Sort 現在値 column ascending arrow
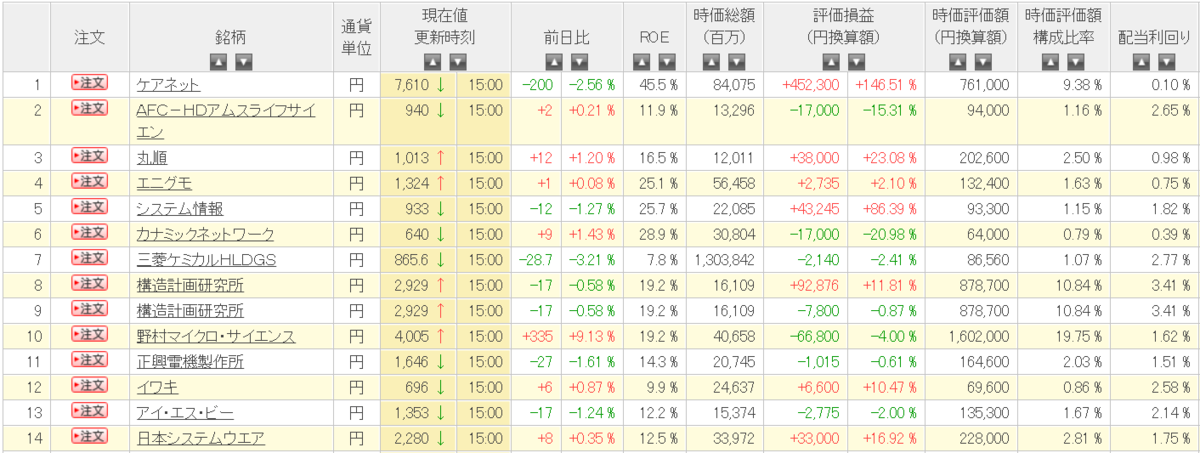This screenshot has height=453, width=1200. [432, 62]
